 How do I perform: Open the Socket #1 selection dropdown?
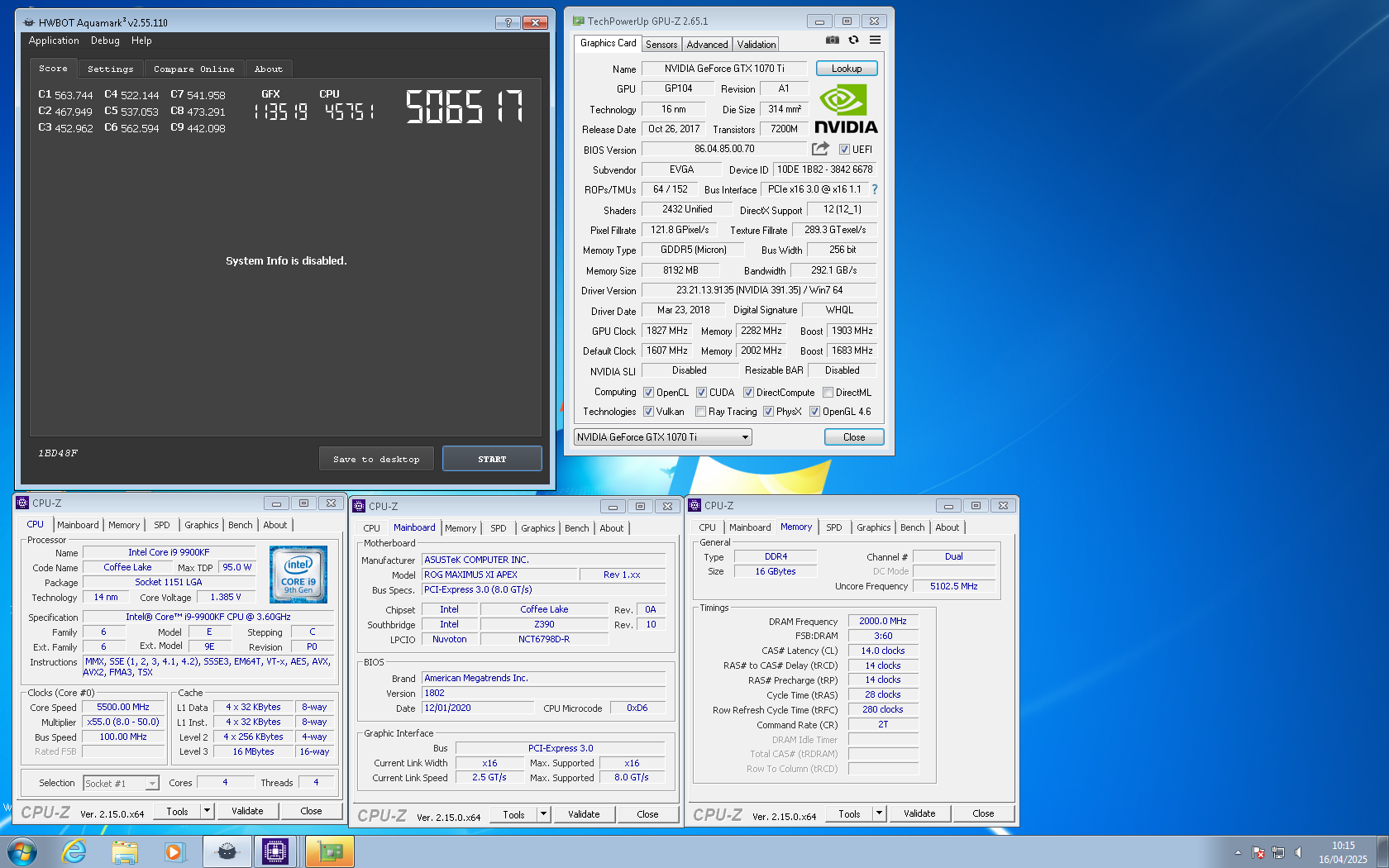[x=121, y=783]
